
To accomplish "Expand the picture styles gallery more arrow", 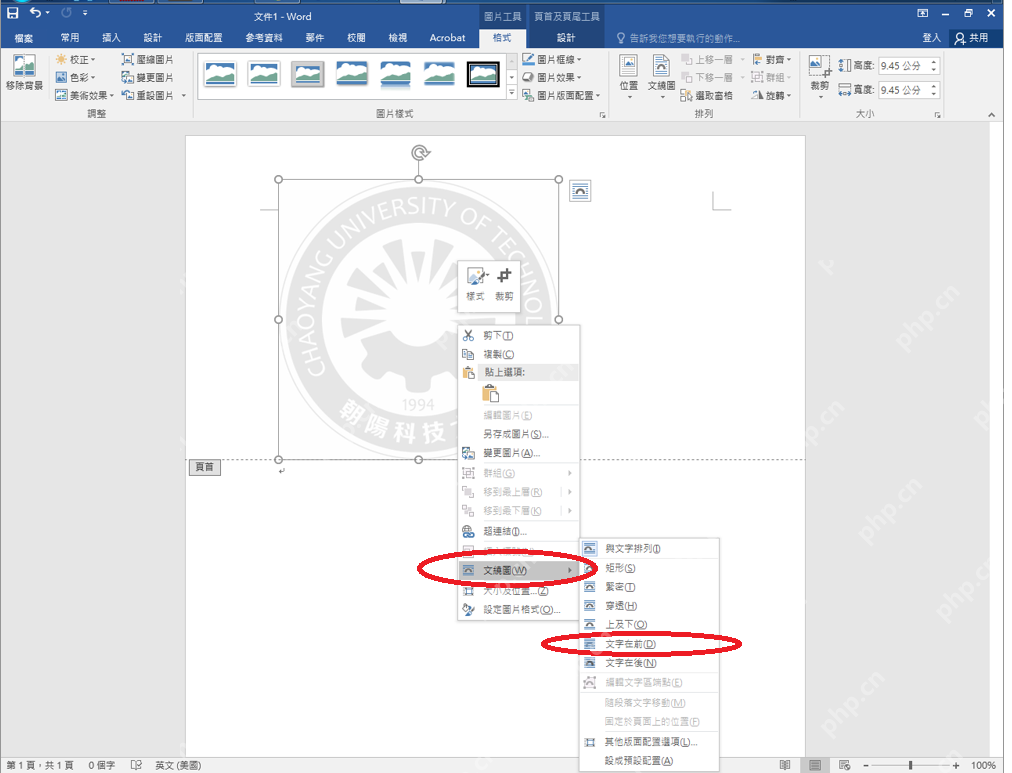I will [x=512, y=94].
